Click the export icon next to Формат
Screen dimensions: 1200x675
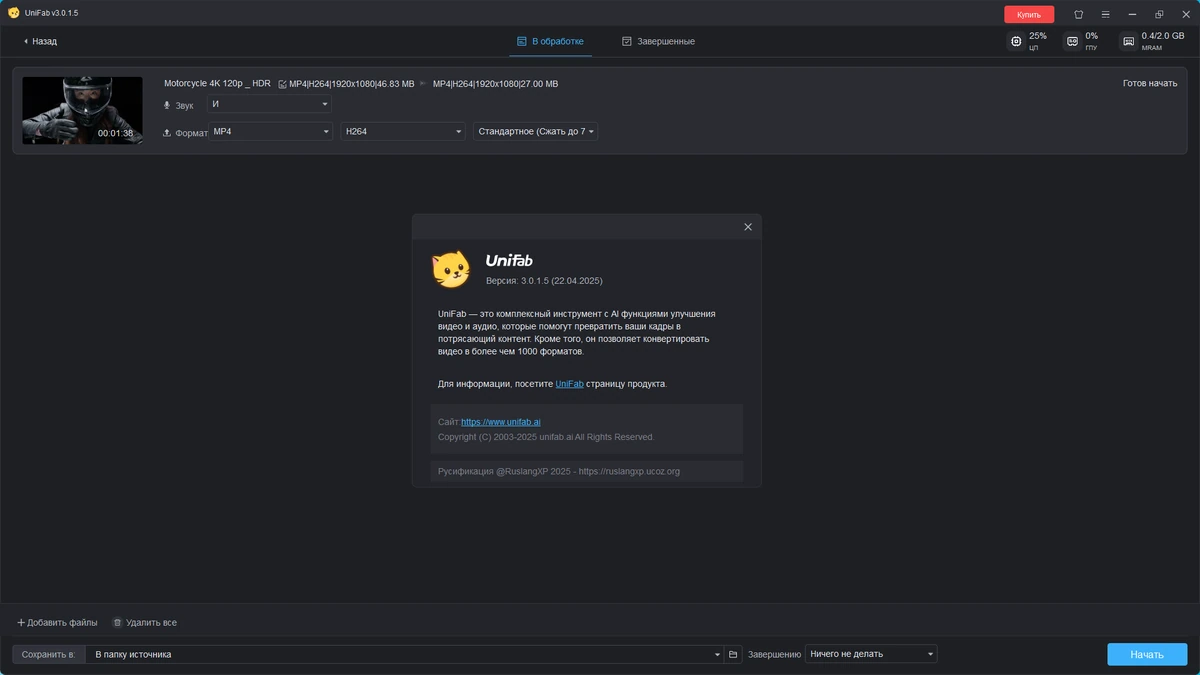[x=167, y=132]
